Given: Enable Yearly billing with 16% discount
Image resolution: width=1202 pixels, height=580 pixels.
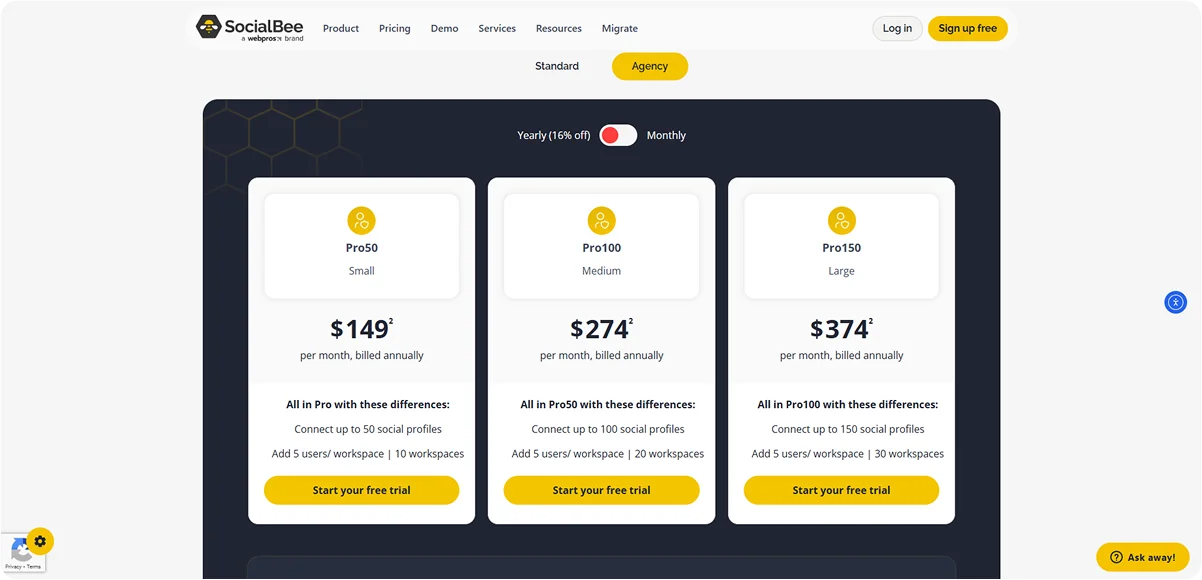Looking at the screenshot, I should pos(553,135).
